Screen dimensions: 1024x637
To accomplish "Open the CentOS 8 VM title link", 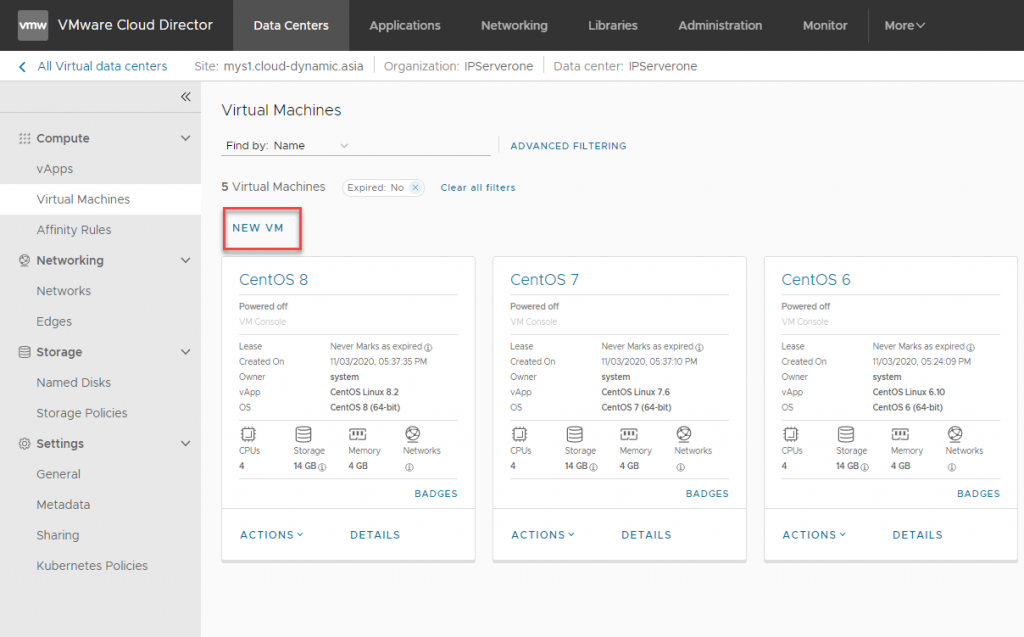I will point(274,280).
